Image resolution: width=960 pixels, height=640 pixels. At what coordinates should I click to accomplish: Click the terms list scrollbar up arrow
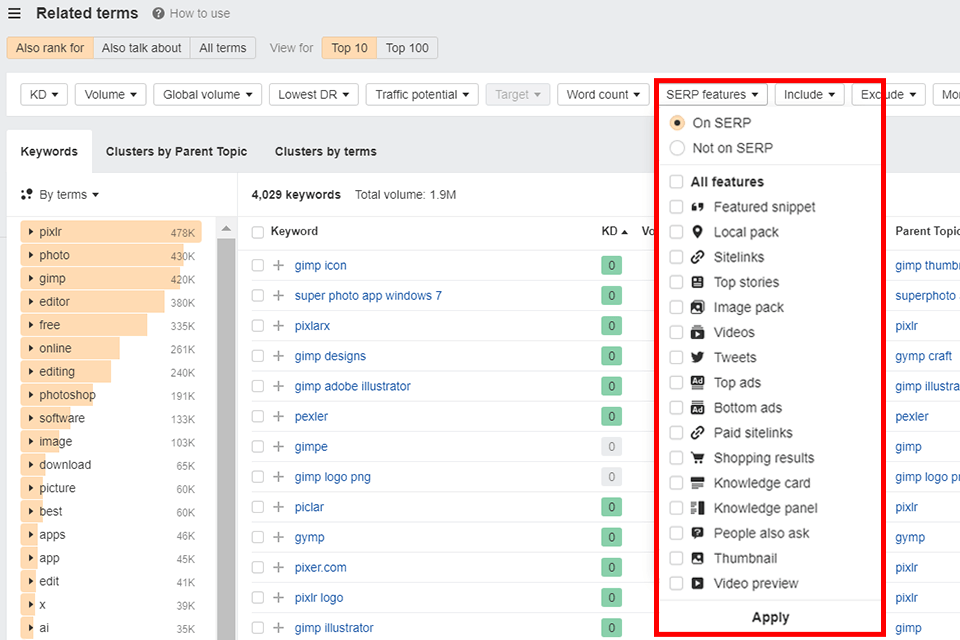226,228
